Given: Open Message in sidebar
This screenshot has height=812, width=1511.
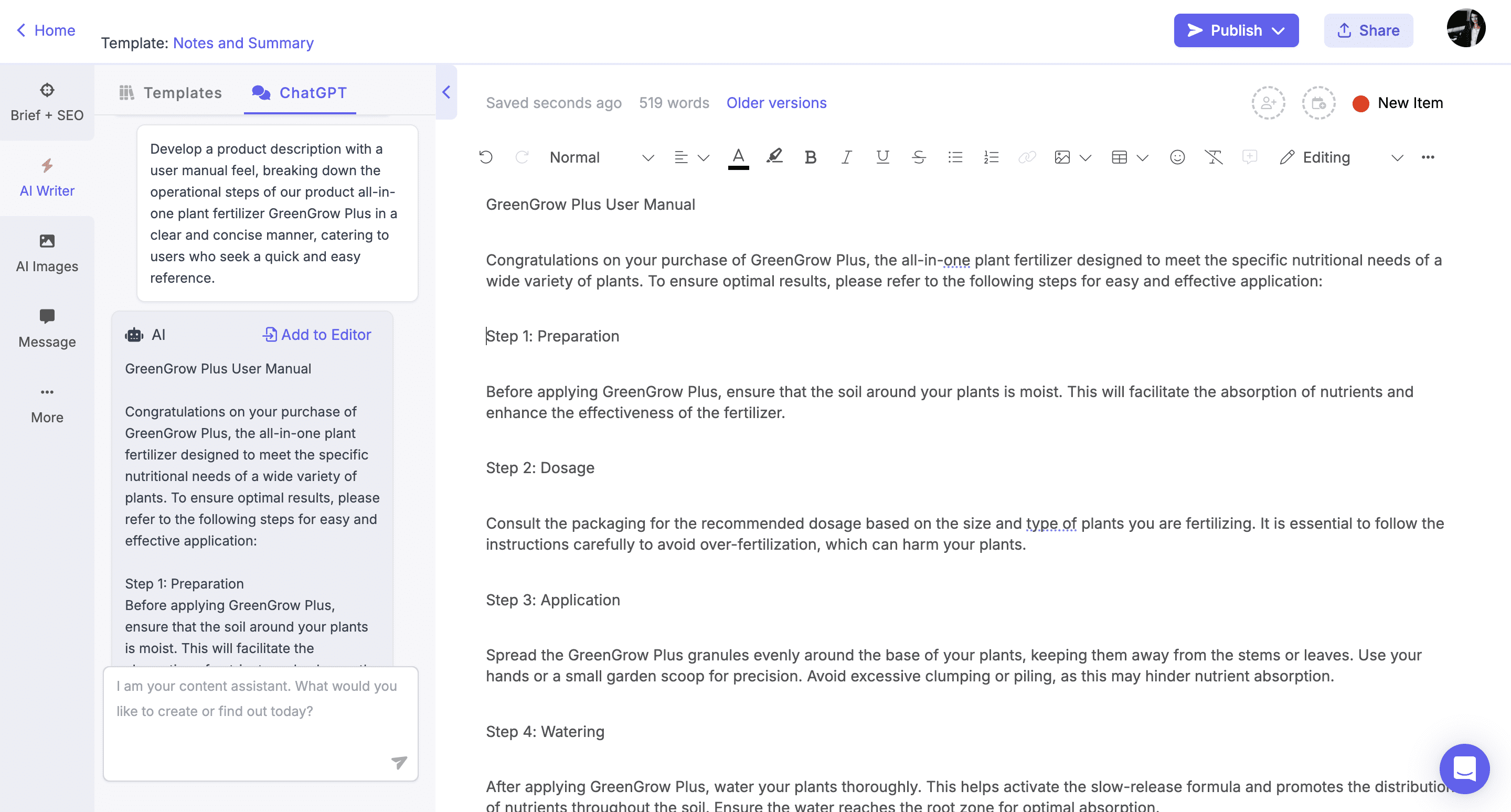Looking at the screenshot, I should click(47, 329).
